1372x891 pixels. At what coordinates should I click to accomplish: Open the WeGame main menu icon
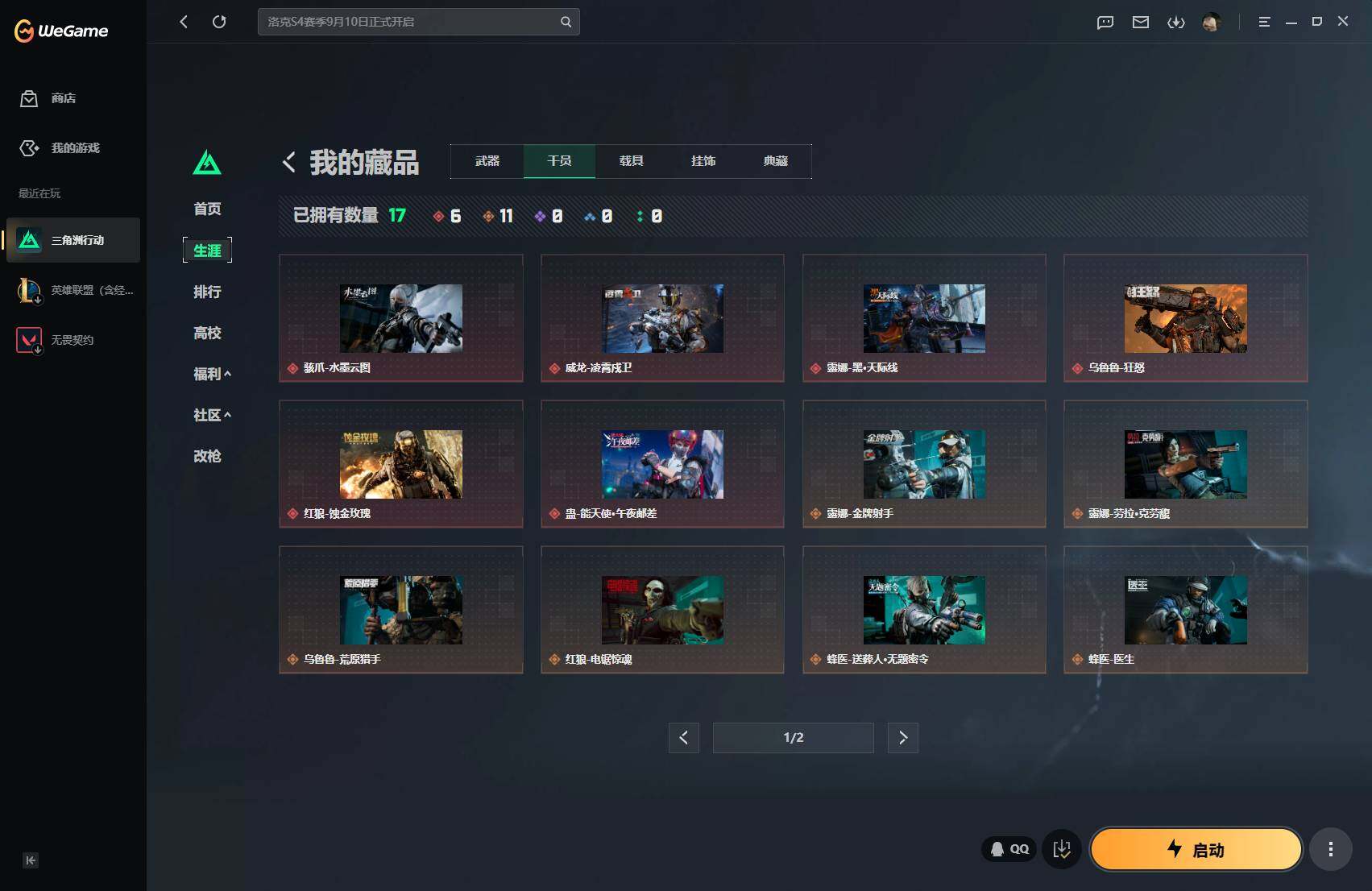(x=1264, y=22)
